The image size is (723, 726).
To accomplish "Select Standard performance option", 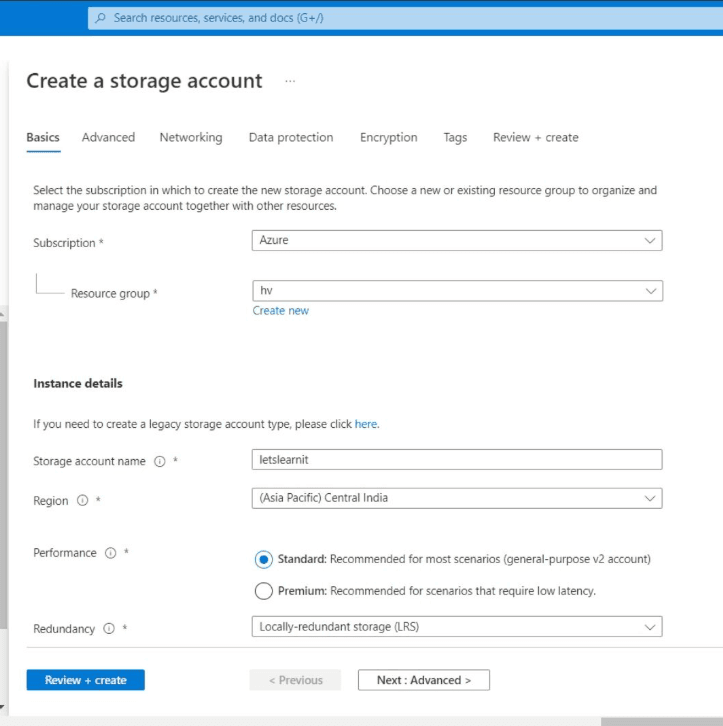I will [x=263, y=559].
